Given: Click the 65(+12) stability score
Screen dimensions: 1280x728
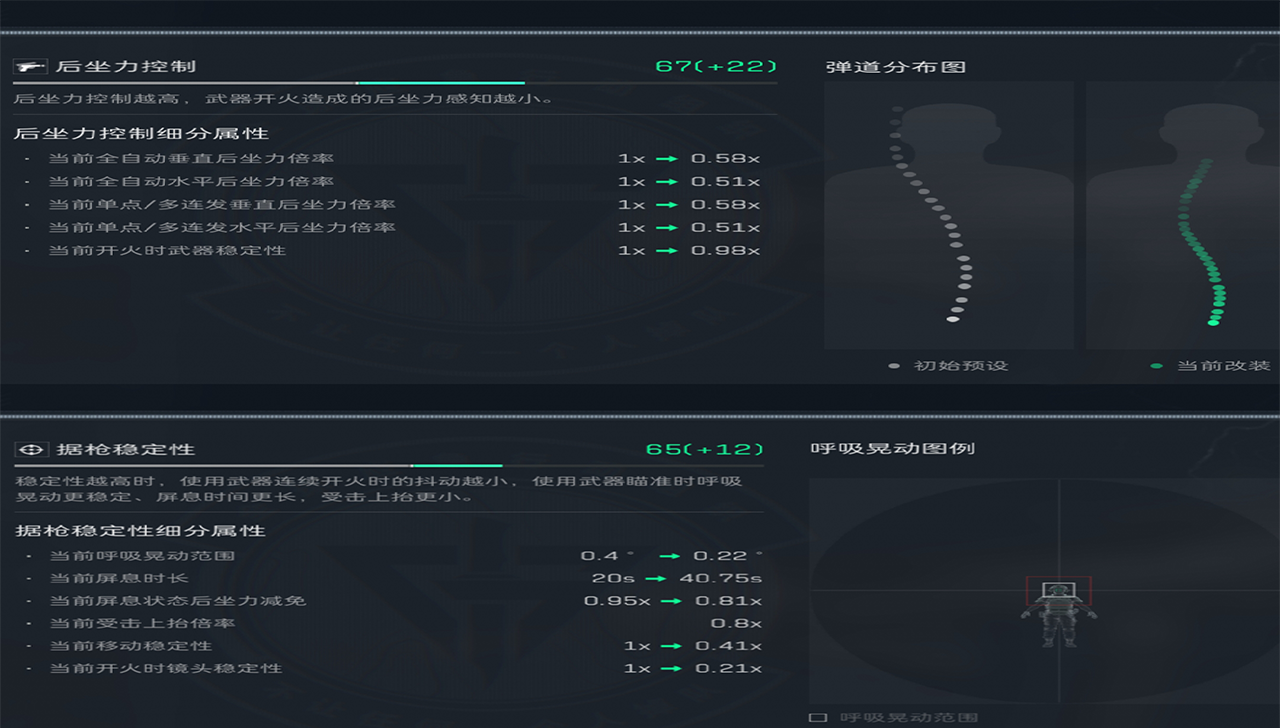Looking at the screenshot, I should click(704, 449).
